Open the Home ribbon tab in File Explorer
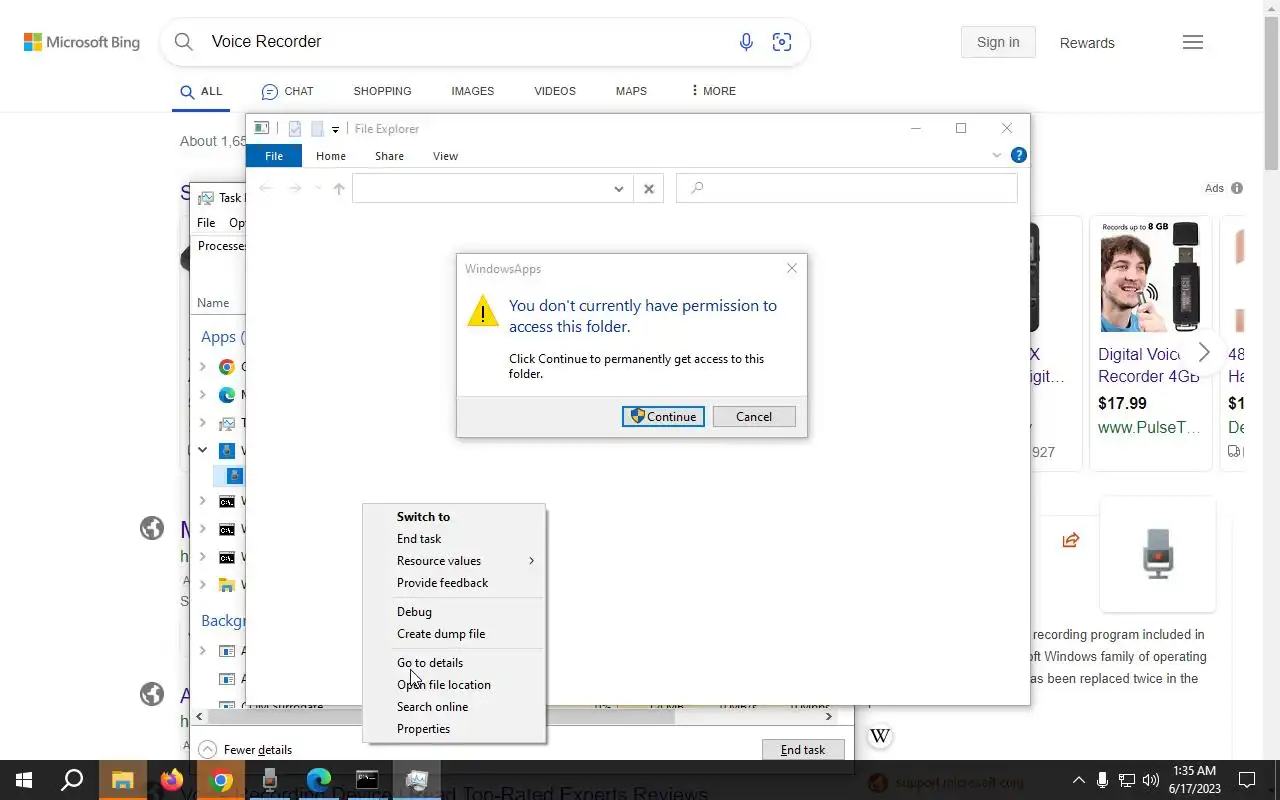 [x=331, y=156]
